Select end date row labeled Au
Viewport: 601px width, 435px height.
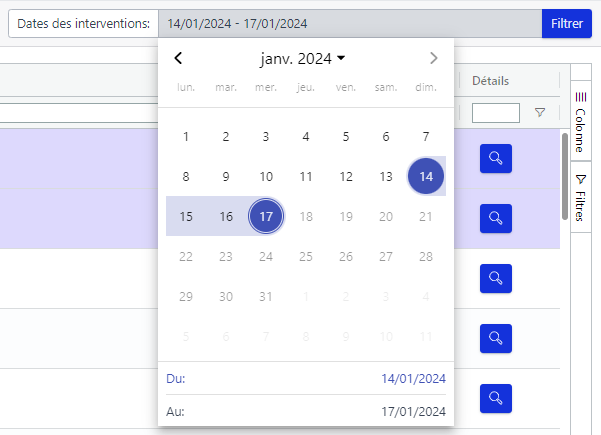pyautogui.click(x=306, y=411)
